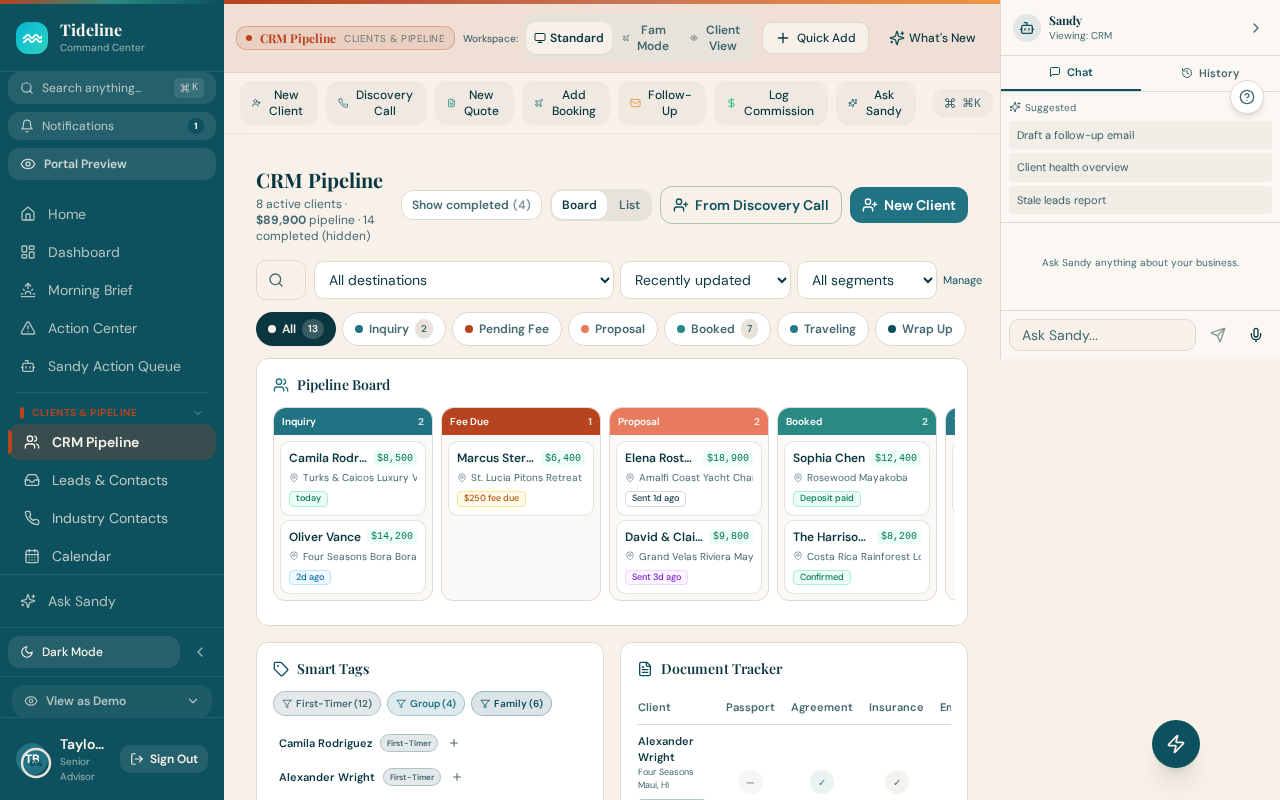Toggle Show completed (4) clients
This screenshot has width=1280, height=800.
click(x=471, y=205)
